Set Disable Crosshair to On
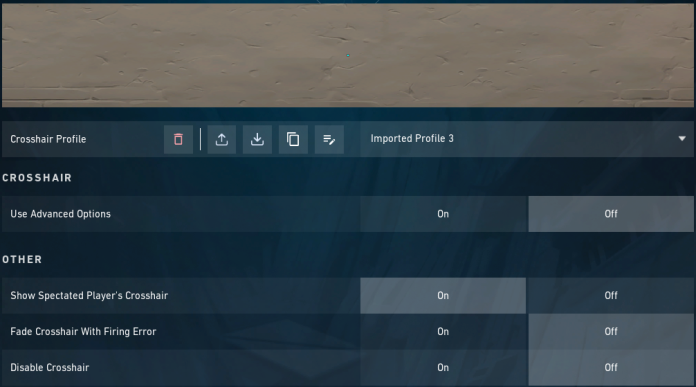The height and width of the screenshot is (387, 696). (443, 367)
